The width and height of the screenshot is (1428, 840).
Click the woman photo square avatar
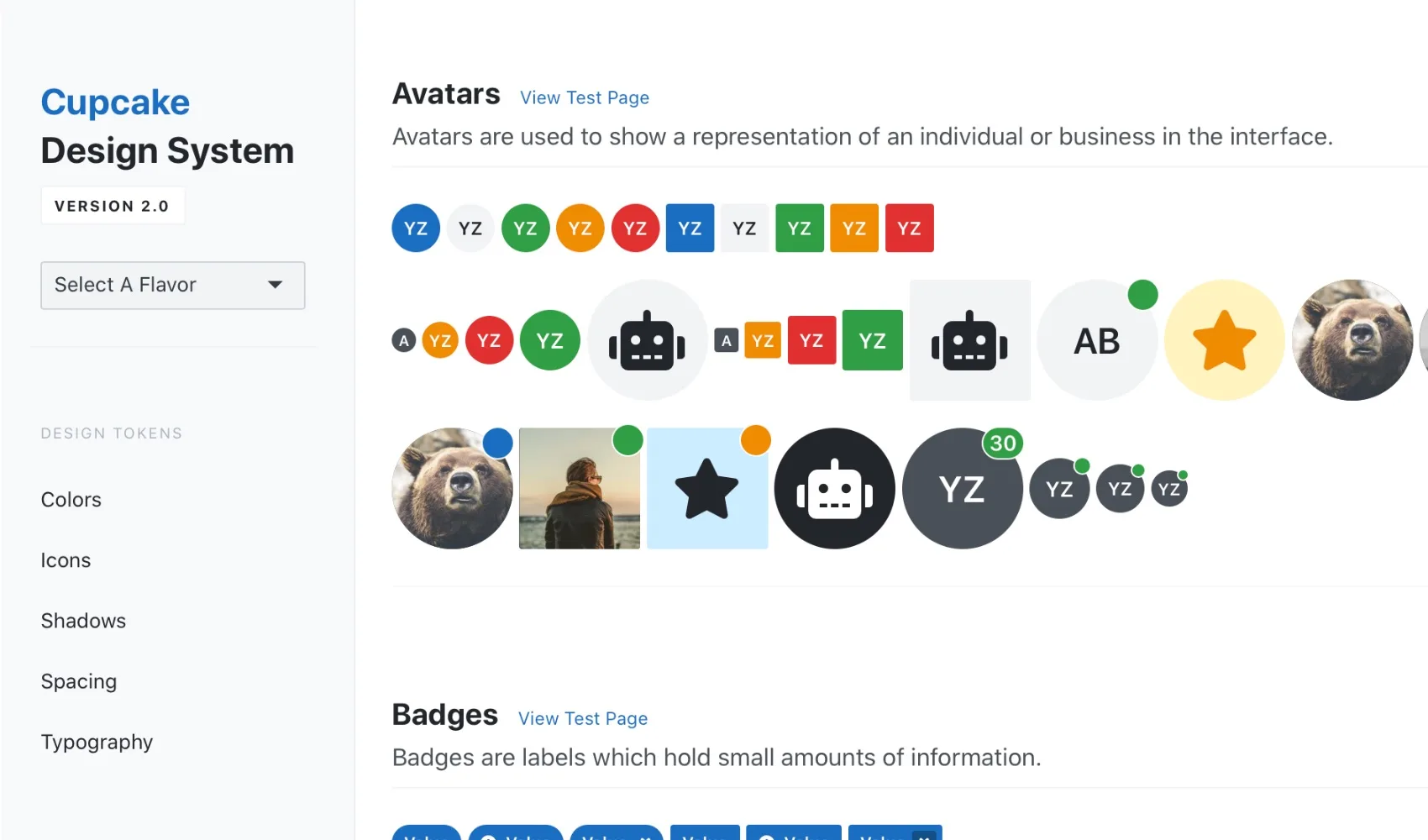coord(580,488)
